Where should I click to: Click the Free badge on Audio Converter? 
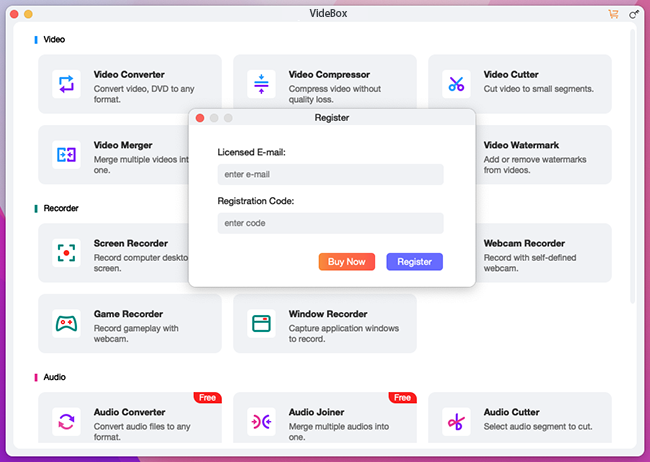[x=207, y=398]
